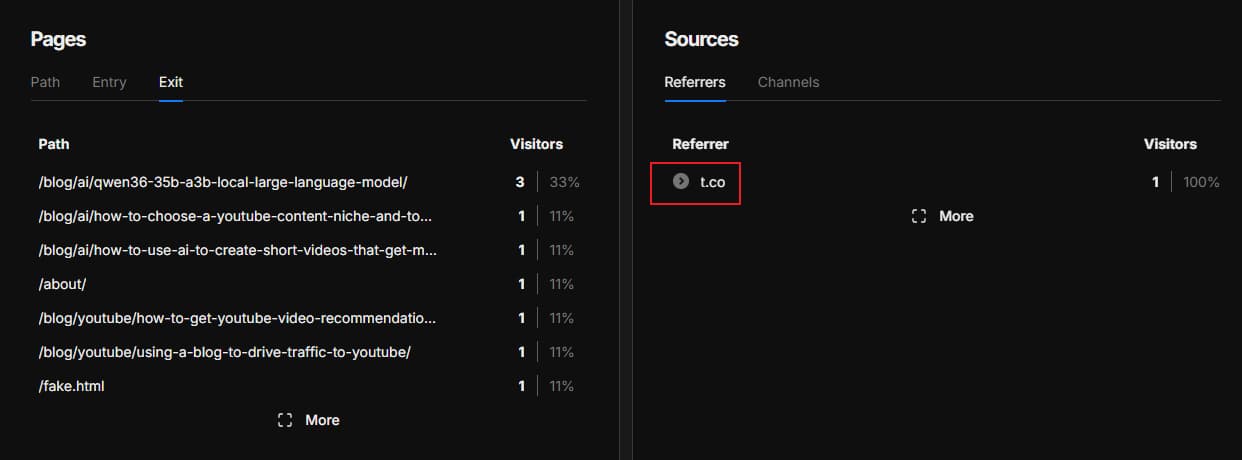1242x460 pixels.
Task: Select the Referrers tab in Sources
Action: click(x=695, y=82)
